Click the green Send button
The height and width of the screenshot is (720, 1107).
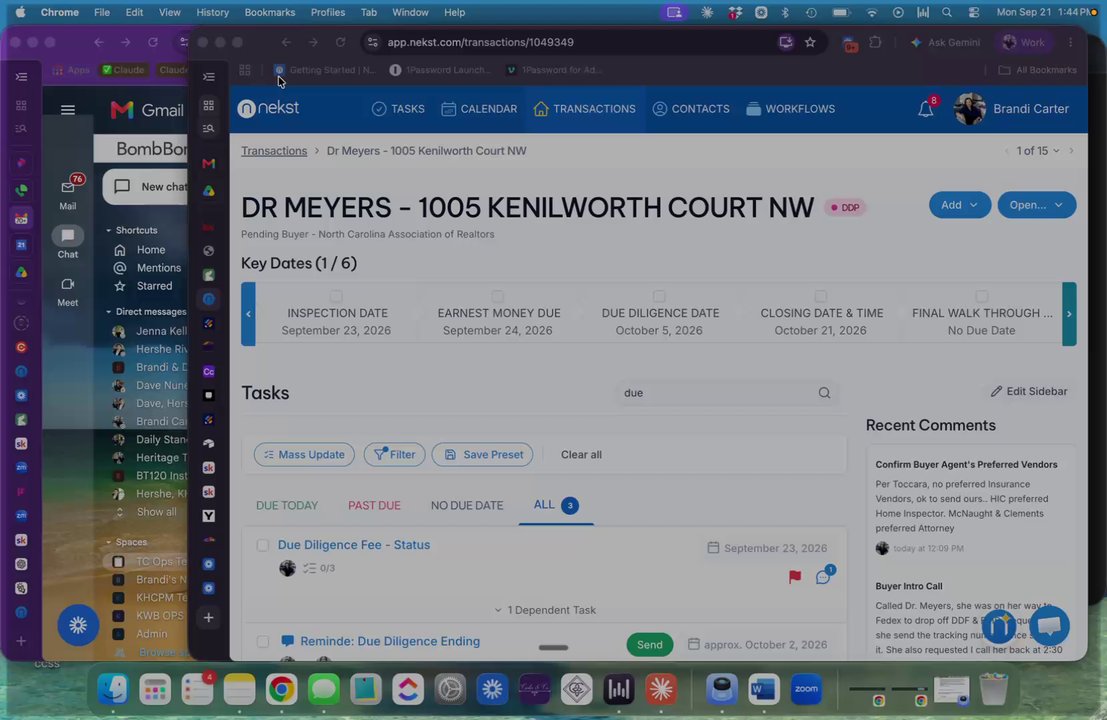[x=650, y=644]
